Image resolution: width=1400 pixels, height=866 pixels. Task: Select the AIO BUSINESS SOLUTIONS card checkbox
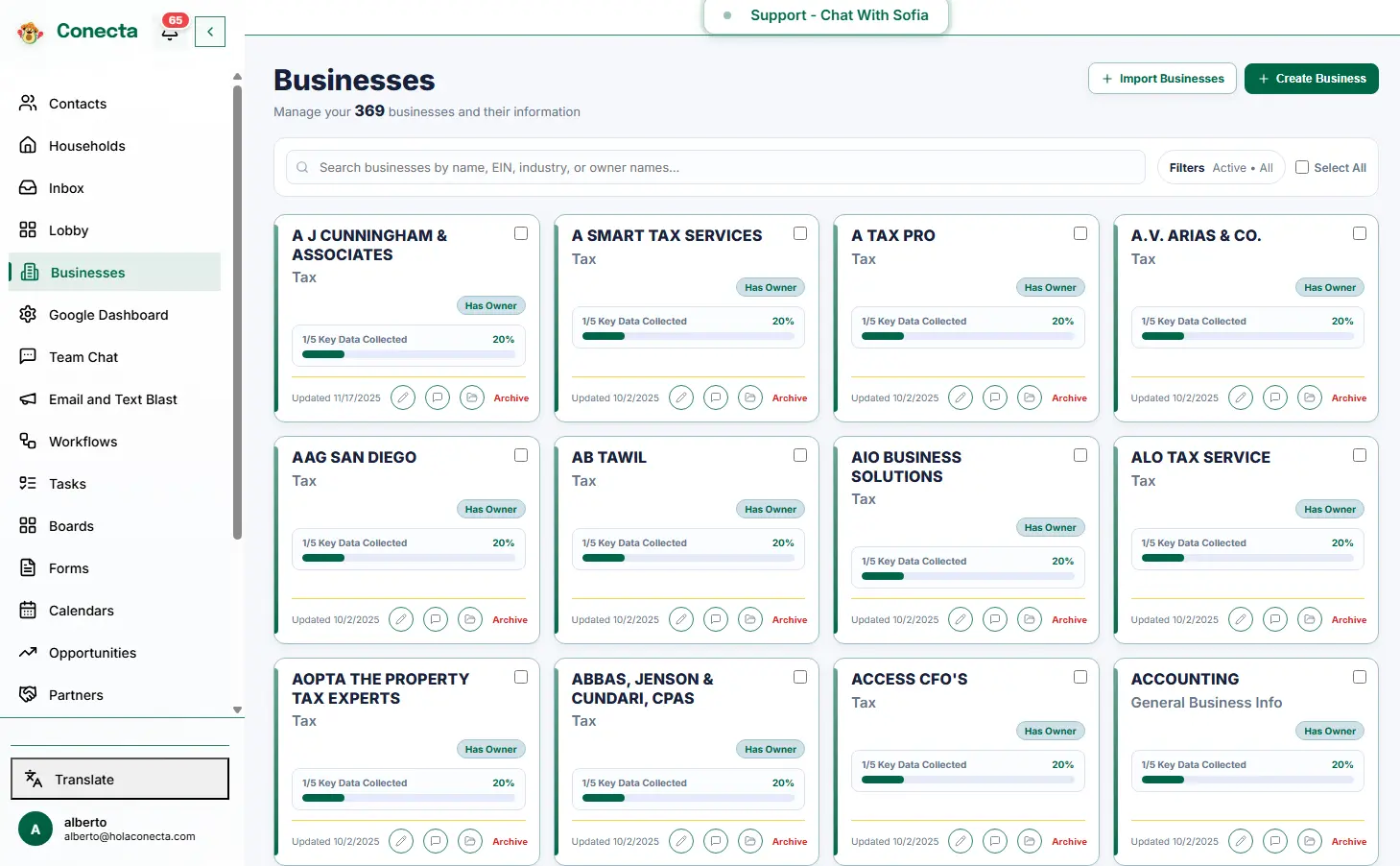point(1080,455)
